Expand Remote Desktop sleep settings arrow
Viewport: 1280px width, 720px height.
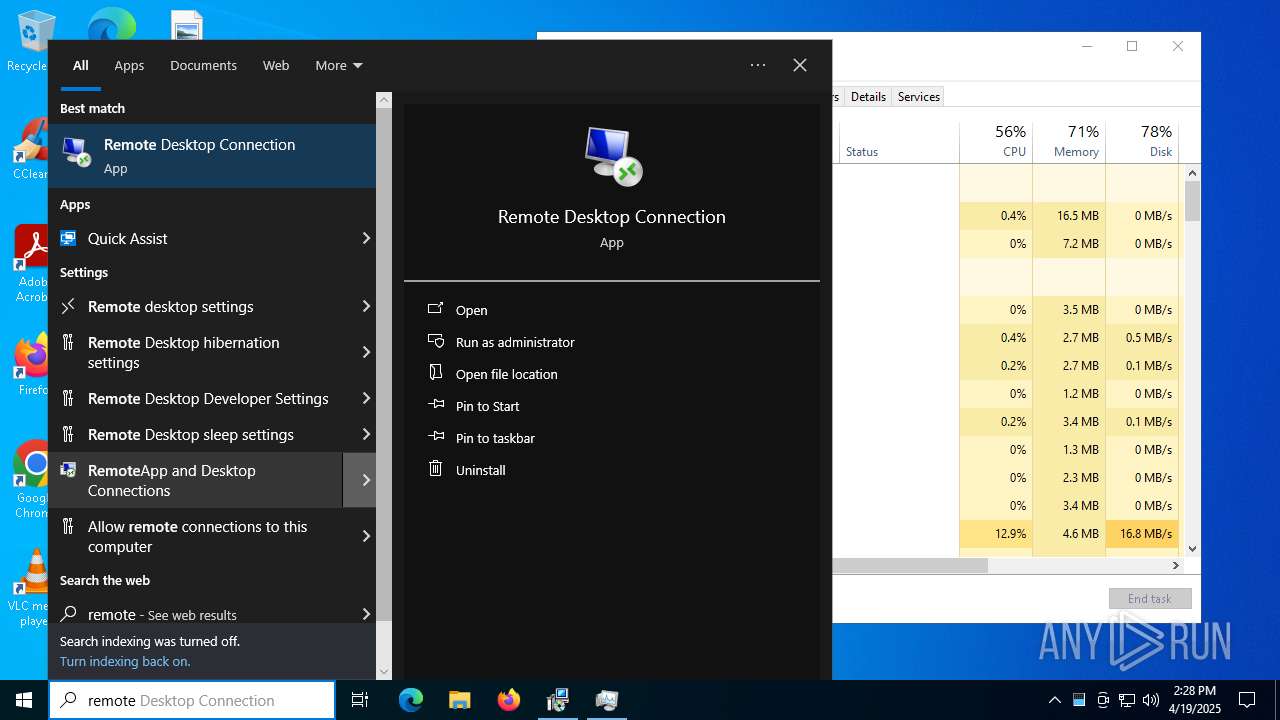[x=366, y=434]
